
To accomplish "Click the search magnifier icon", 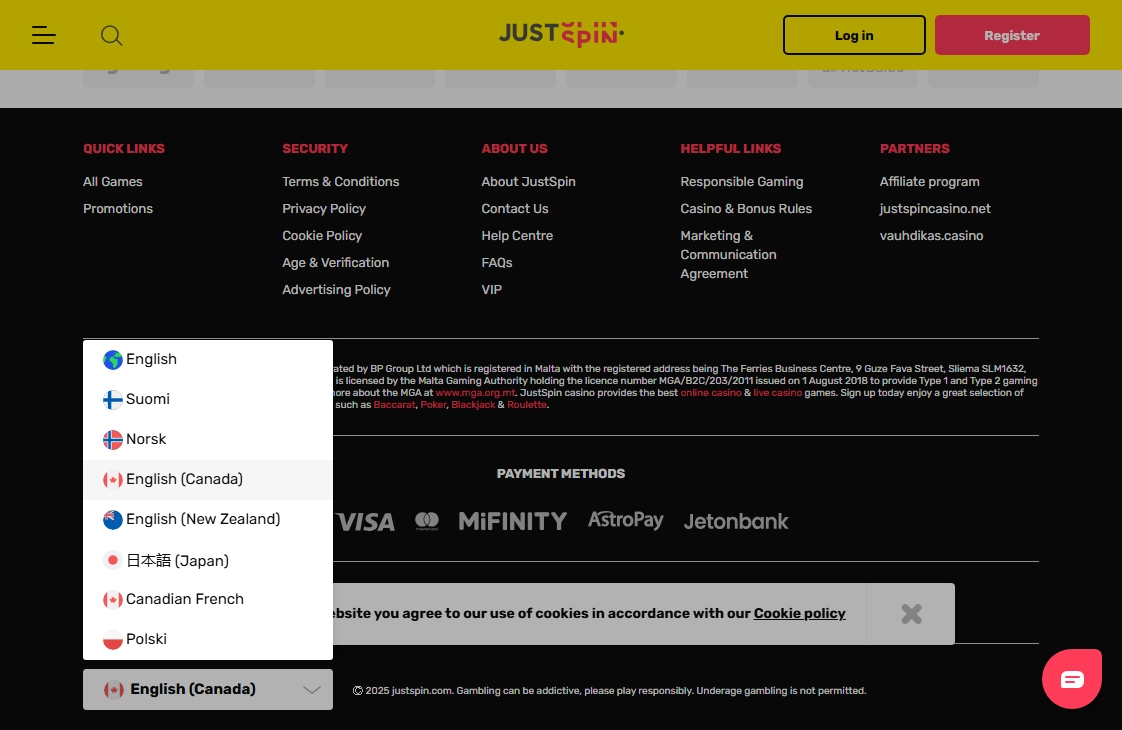I will 111,36.
